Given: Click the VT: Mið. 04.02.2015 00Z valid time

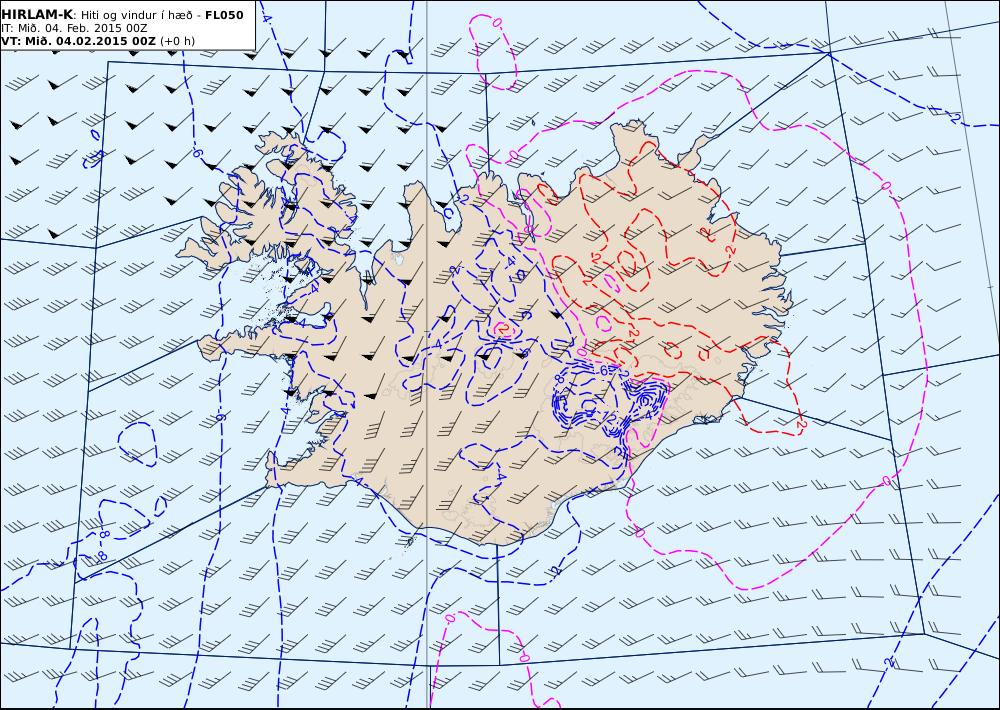Looking at the screenshot, I should 78,41.
